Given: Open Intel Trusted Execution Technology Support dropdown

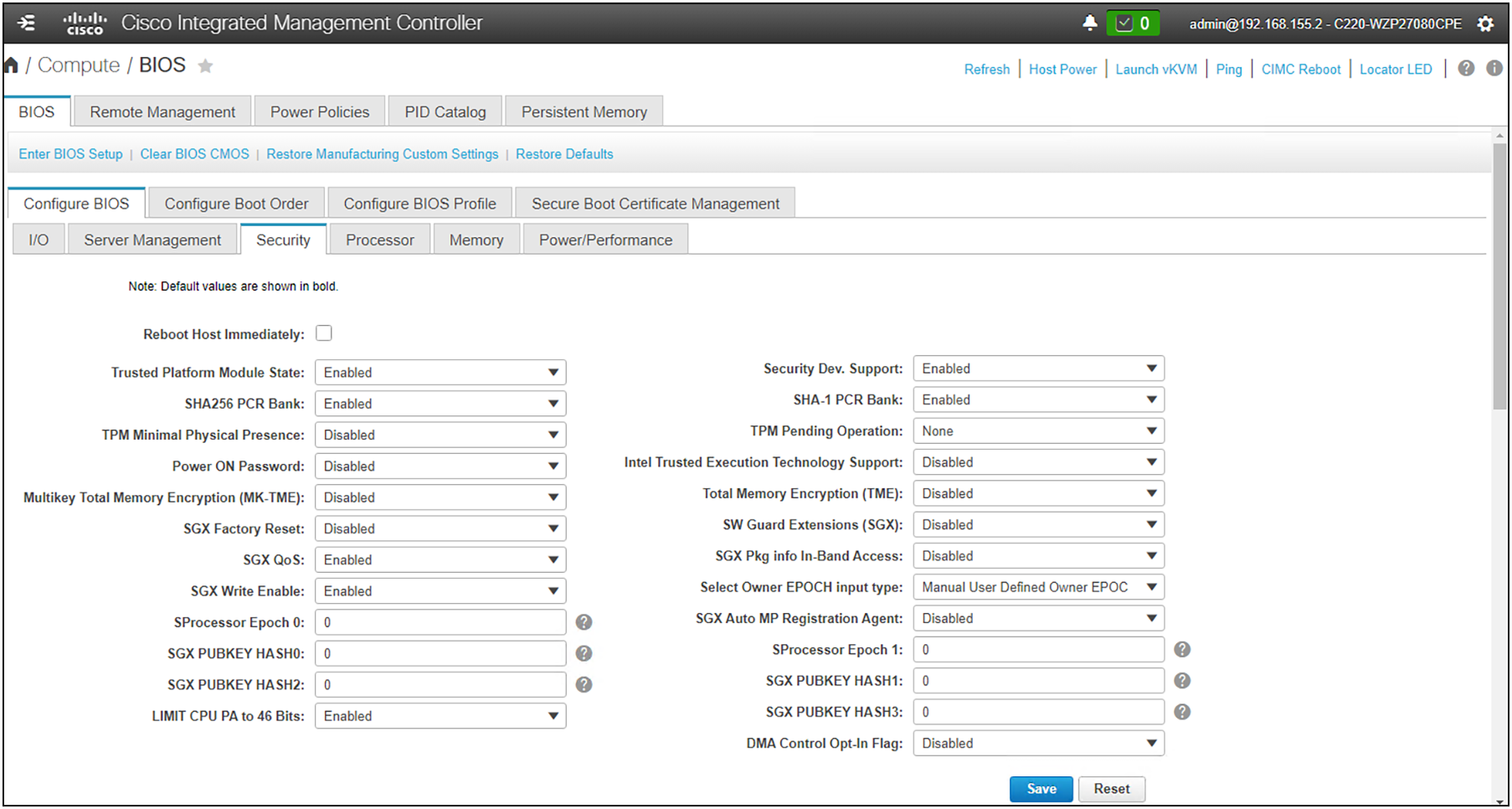Looking at the screenshot, I should pos(1039,462).
